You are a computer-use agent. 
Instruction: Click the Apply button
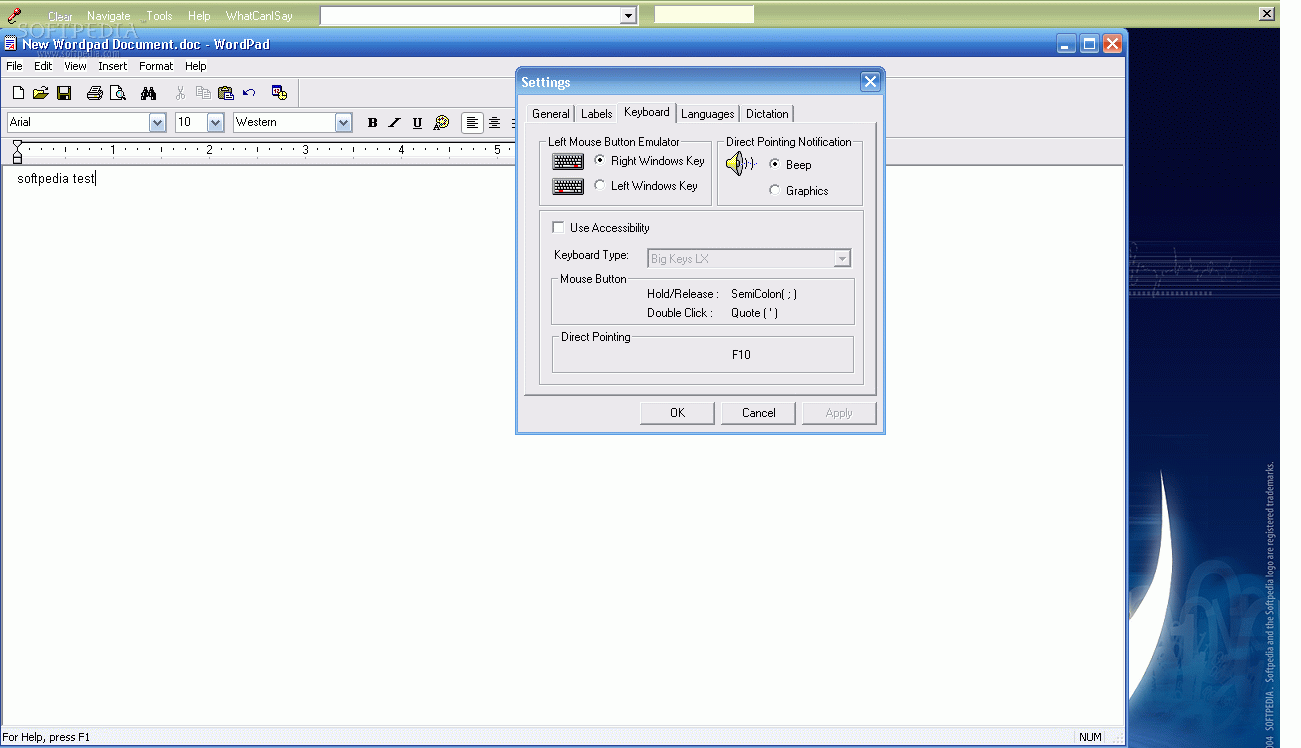[x=839, y=413]
